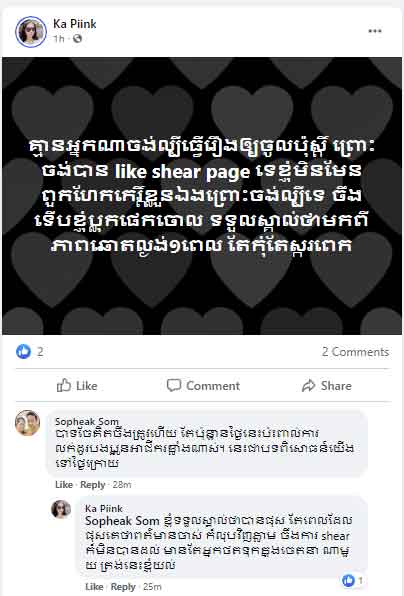Click the public globe audience icon
The image size is (404, 596).
coord(78,38)
